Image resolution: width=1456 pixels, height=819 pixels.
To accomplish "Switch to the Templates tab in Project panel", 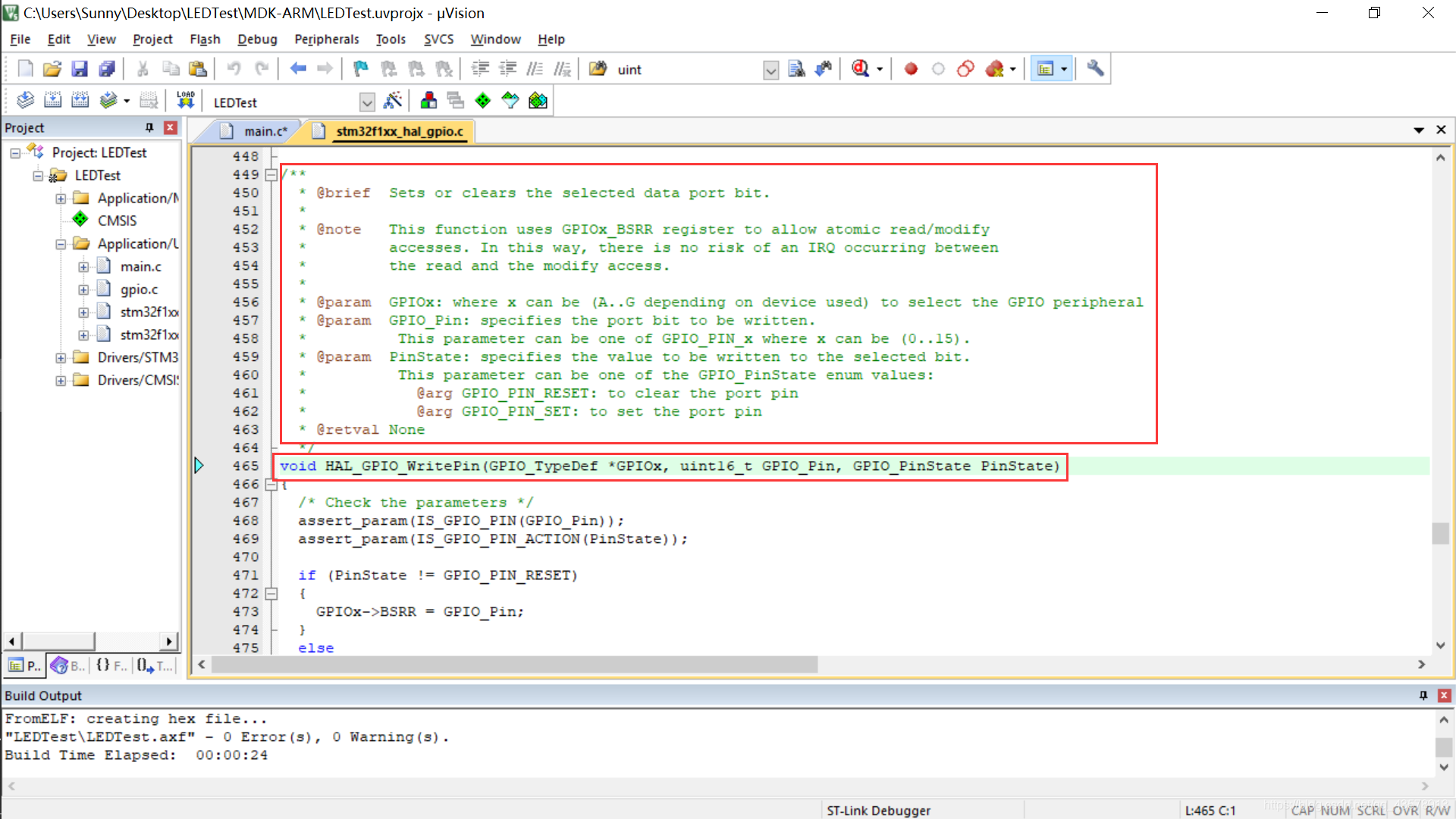I will pyautogui.click(x=155, y=666).
